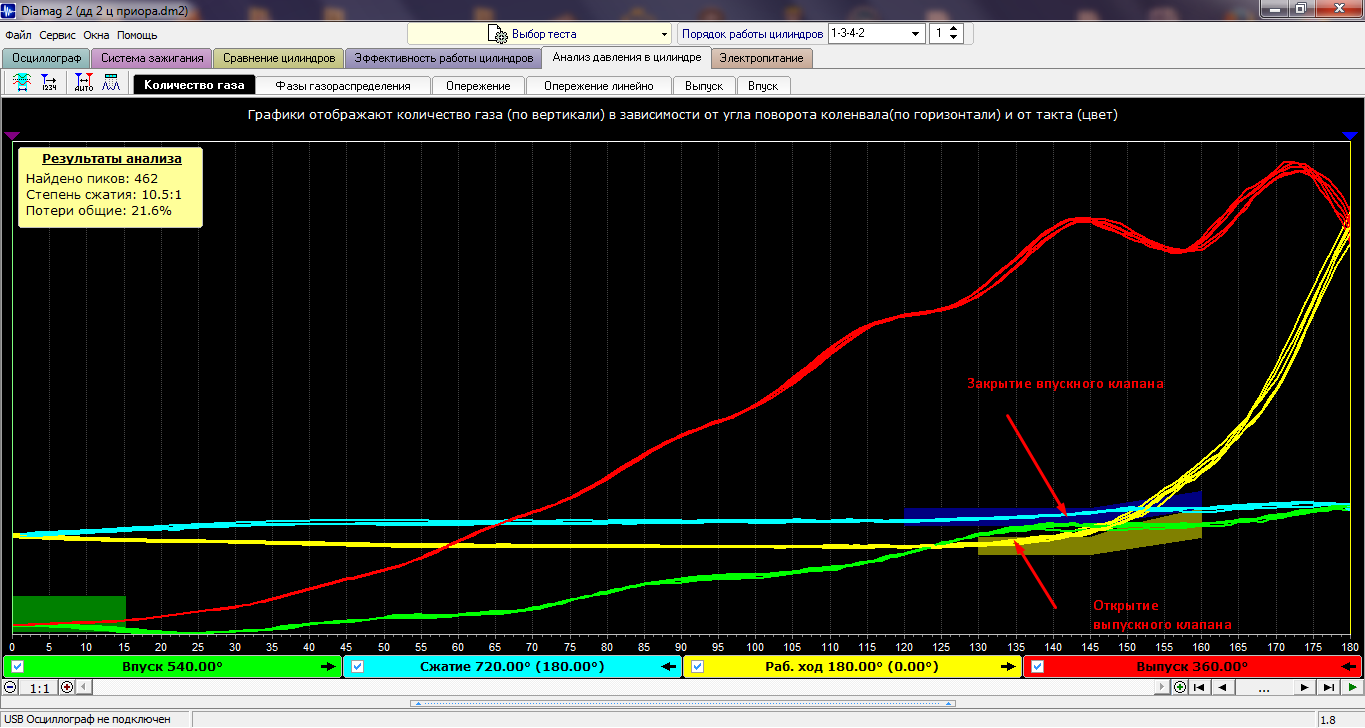Toggle the Впуск 540.00° checkbox

(17, 666)
